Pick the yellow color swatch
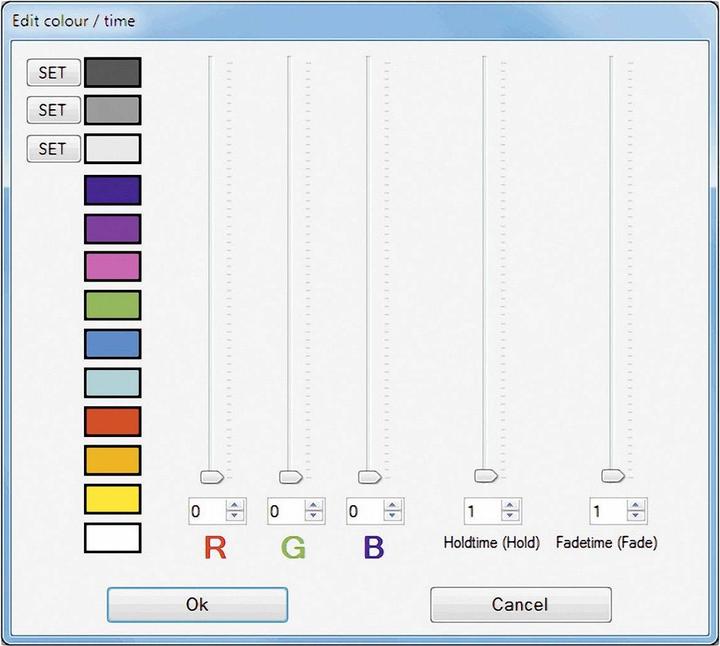 pyautogui.click(x=112, y=499)
